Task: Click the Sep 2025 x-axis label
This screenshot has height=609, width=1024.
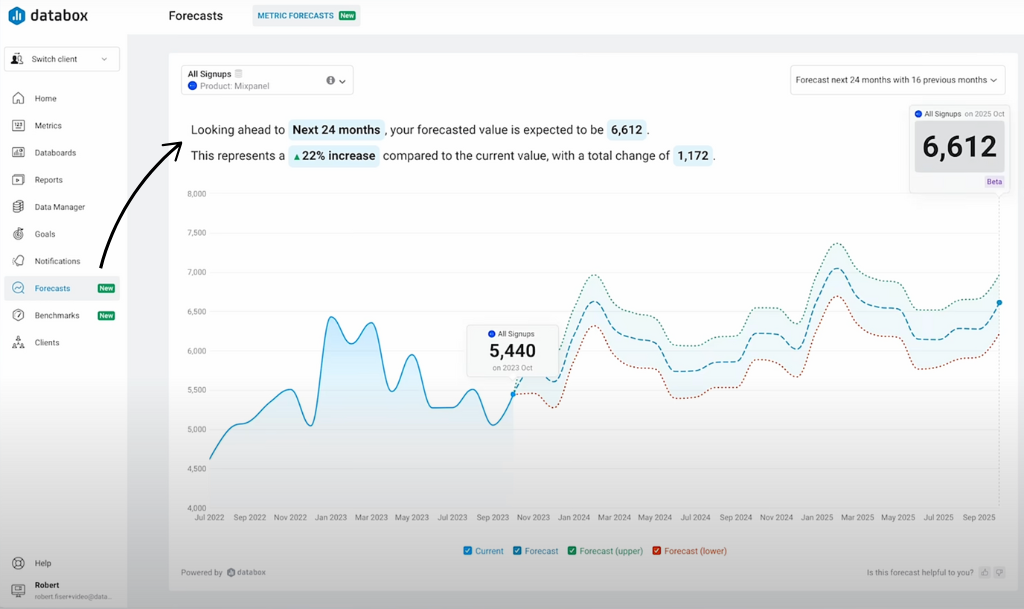Action: tap(979, 517)
